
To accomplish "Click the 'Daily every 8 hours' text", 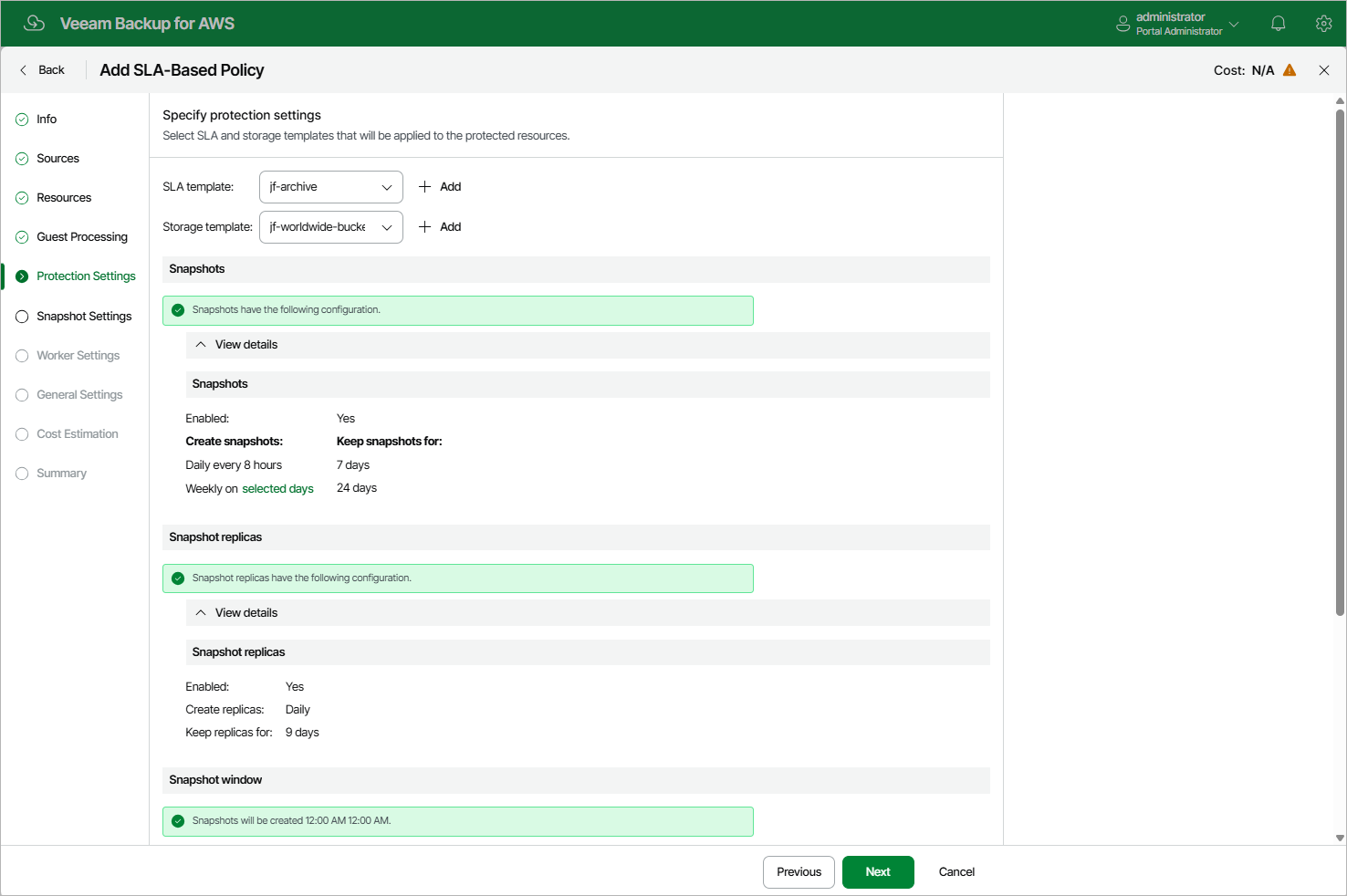I will pyautogui.click(x=234, y=465).
